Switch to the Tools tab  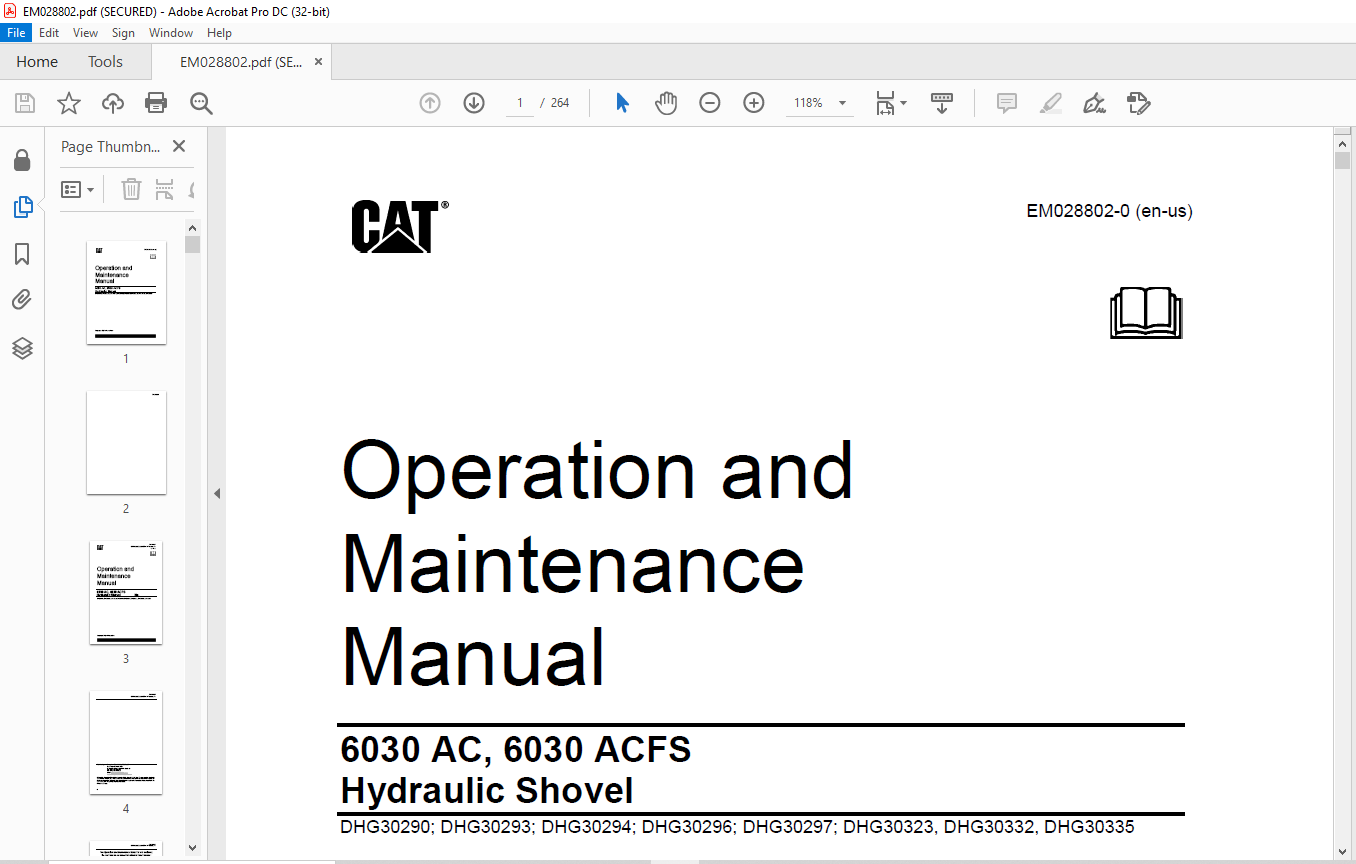(105, 62)
